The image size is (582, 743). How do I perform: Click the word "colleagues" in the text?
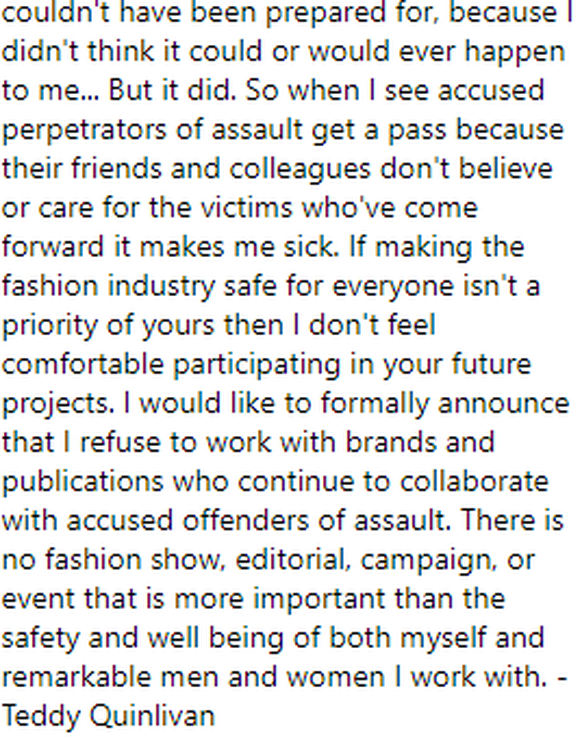coord(300,169)
